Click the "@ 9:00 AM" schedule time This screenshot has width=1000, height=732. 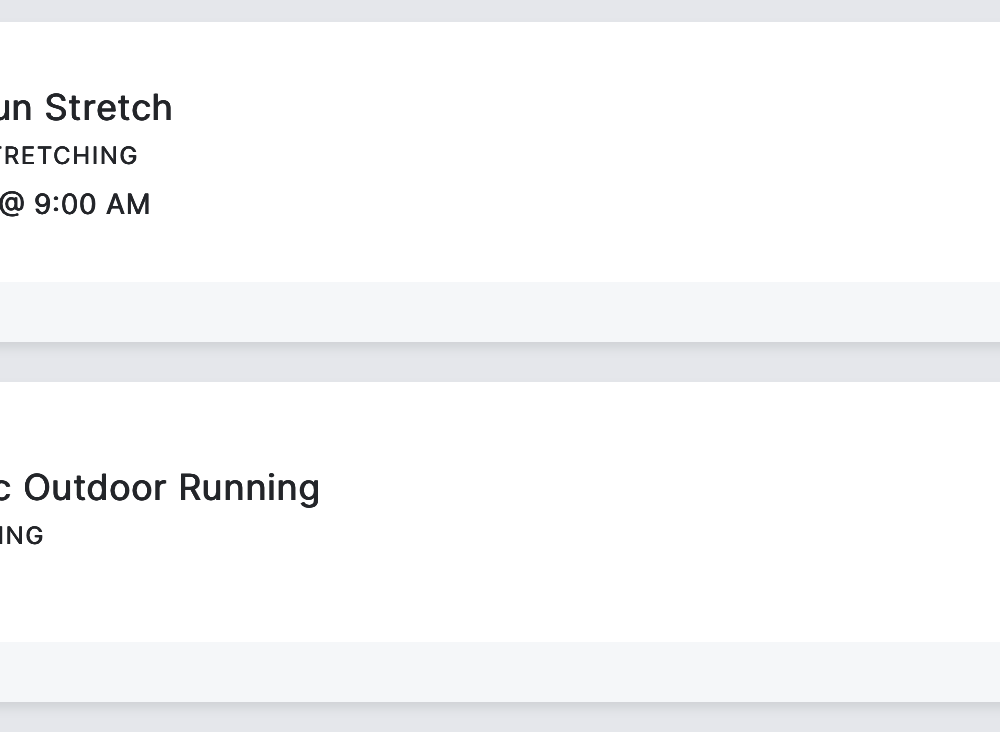[74, 204]
